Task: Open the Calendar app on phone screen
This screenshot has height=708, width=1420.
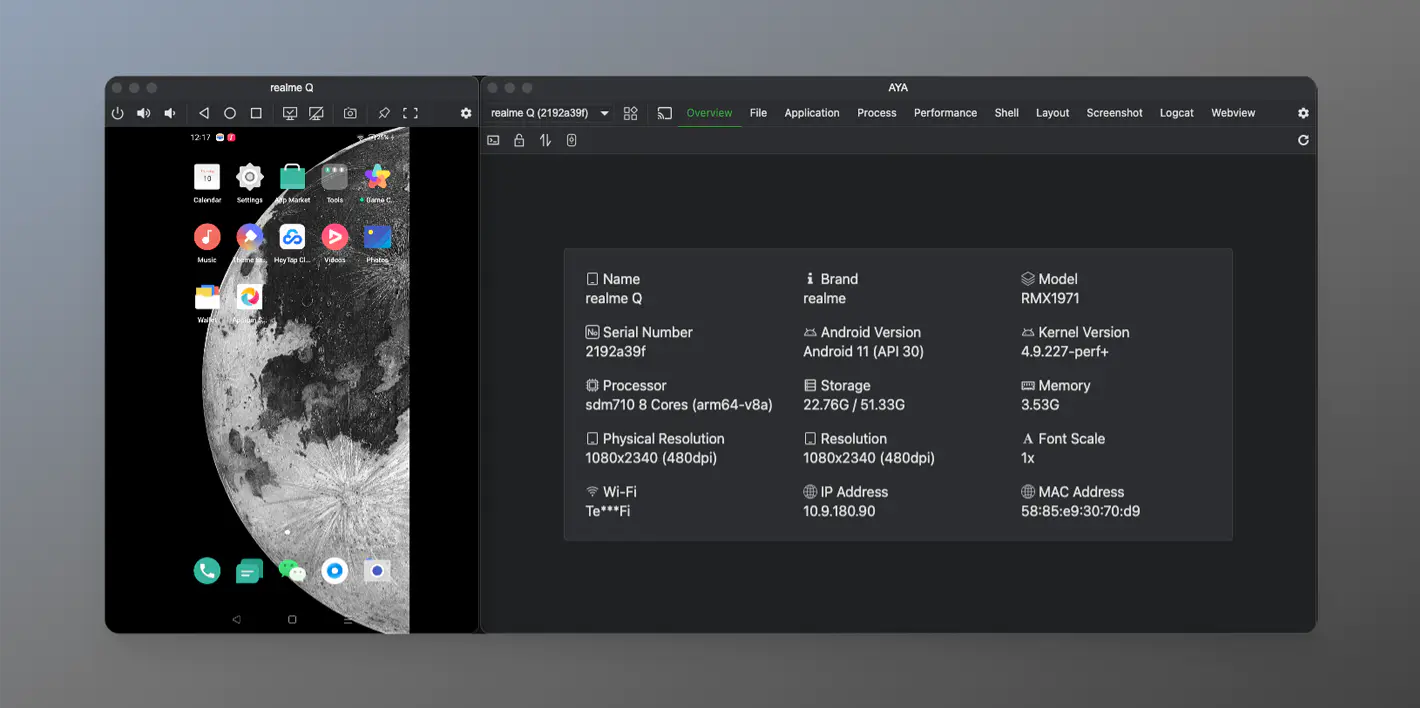Action: [x=207, y=182]
